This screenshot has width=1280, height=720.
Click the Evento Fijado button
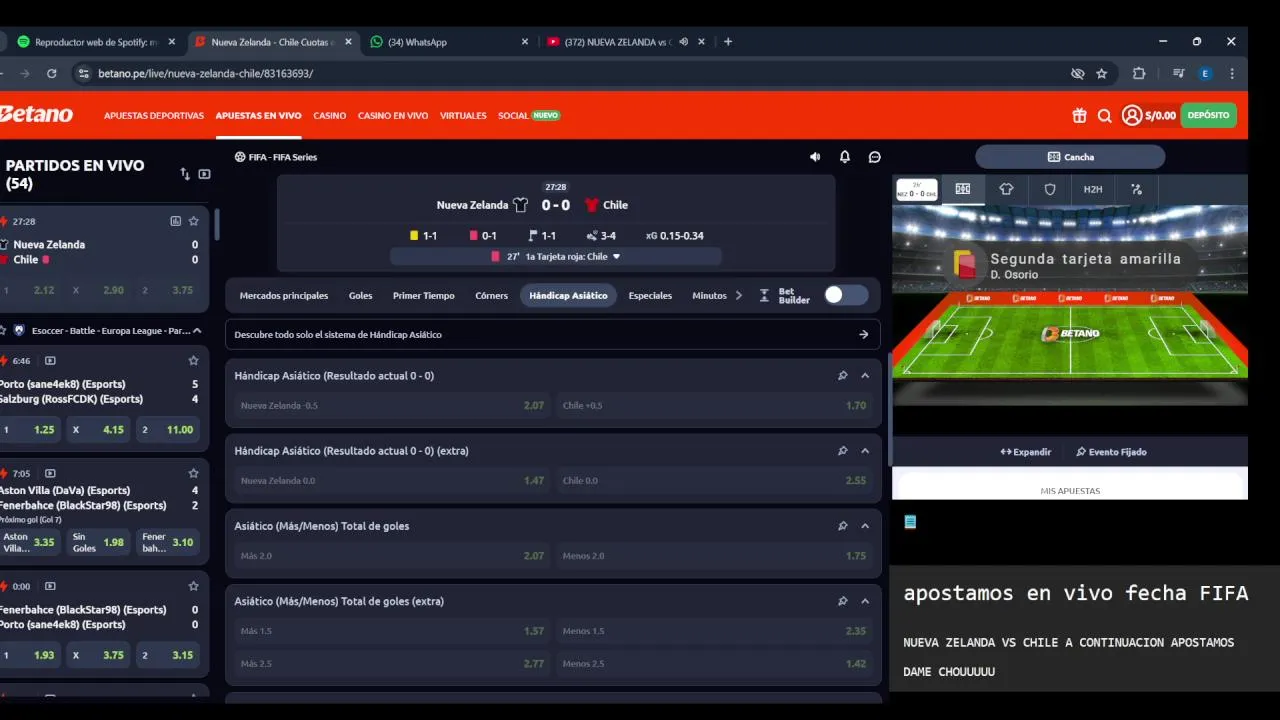coord(1111,452)
